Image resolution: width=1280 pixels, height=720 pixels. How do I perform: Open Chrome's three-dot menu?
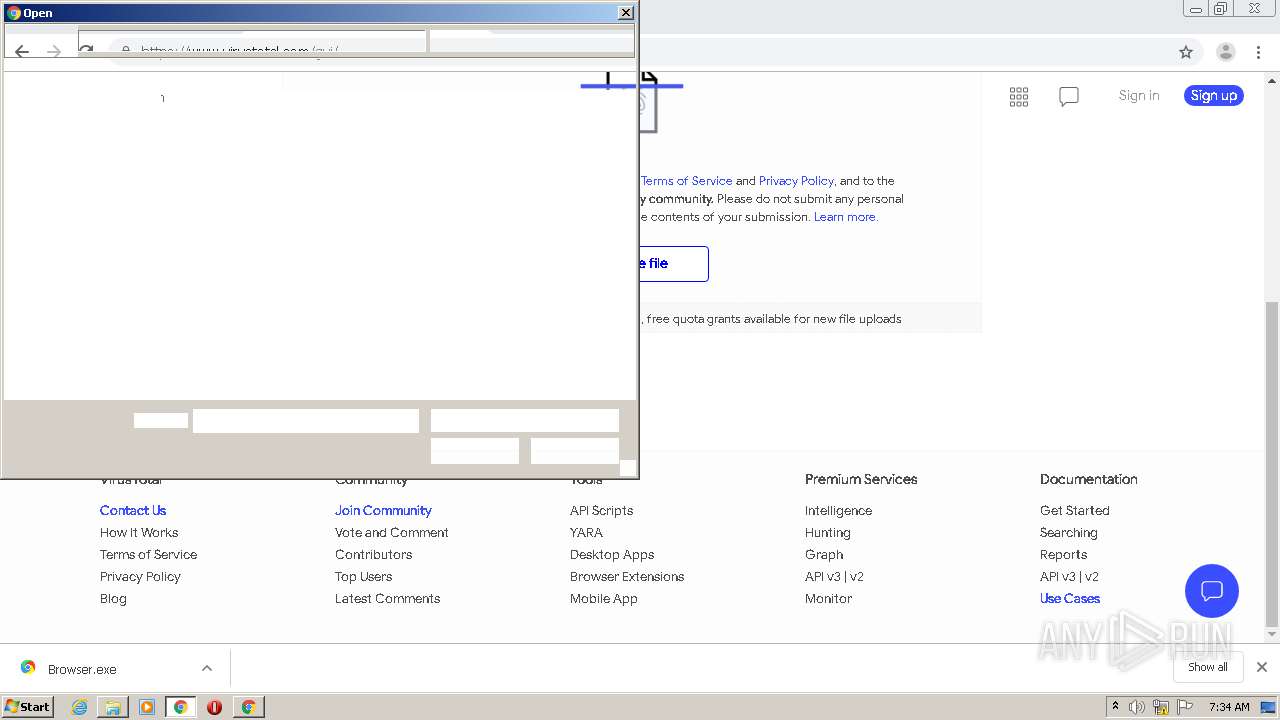1259,52
